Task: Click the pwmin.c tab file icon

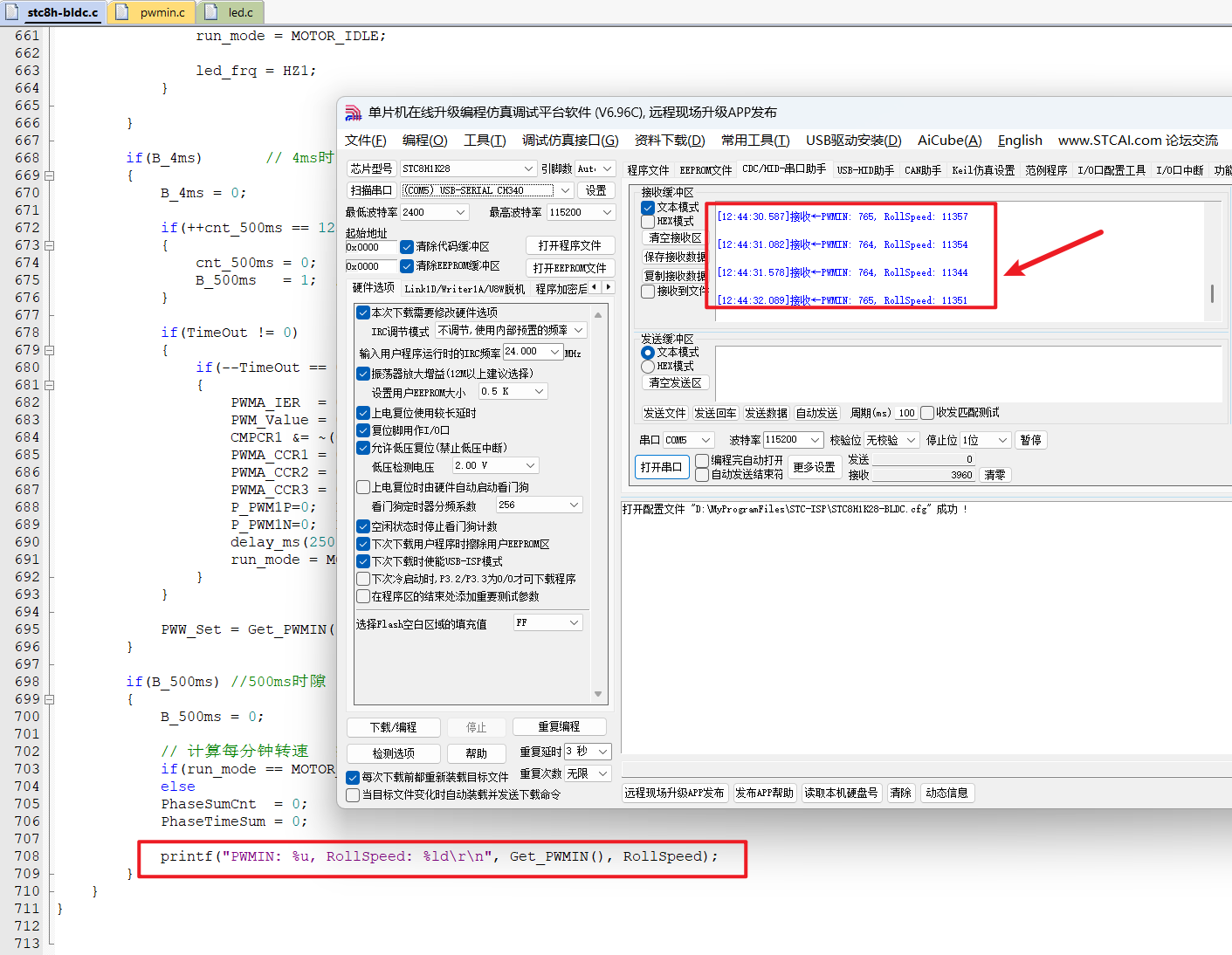Action: (x=123, y=12)
